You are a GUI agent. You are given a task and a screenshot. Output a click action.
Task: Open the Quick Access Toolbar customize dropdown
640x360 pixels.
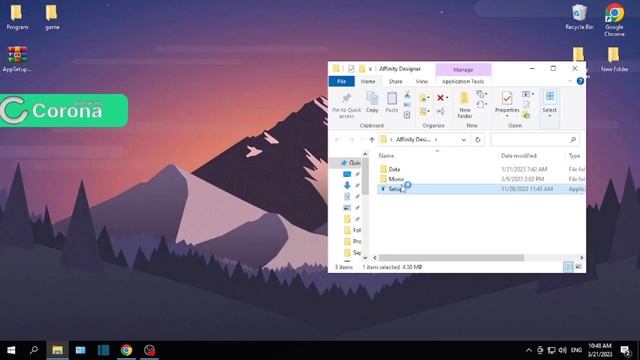[370, 69]
